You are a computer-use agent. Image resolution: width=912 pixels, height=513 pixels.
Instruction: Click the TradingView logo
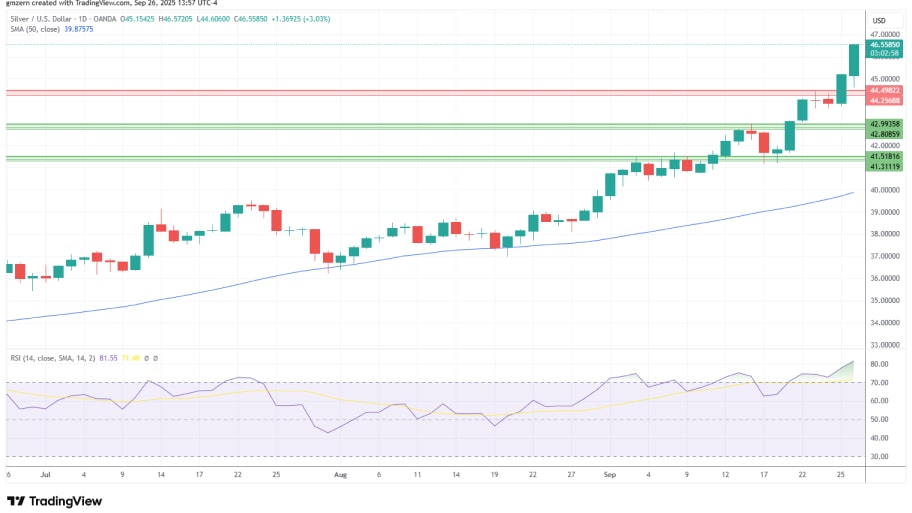55,500
